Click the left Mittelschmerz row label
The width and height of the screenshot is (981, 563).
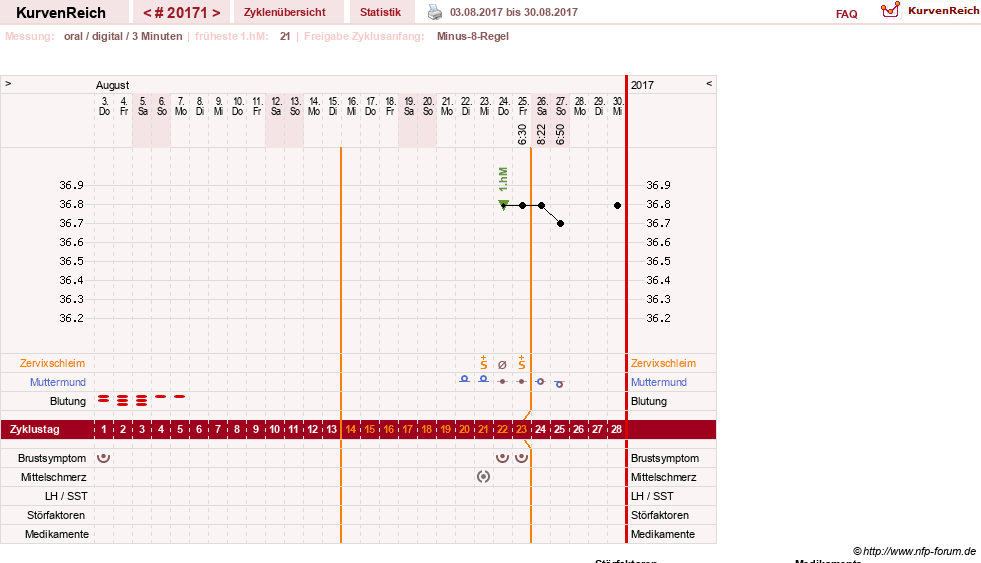coord(53,477)
